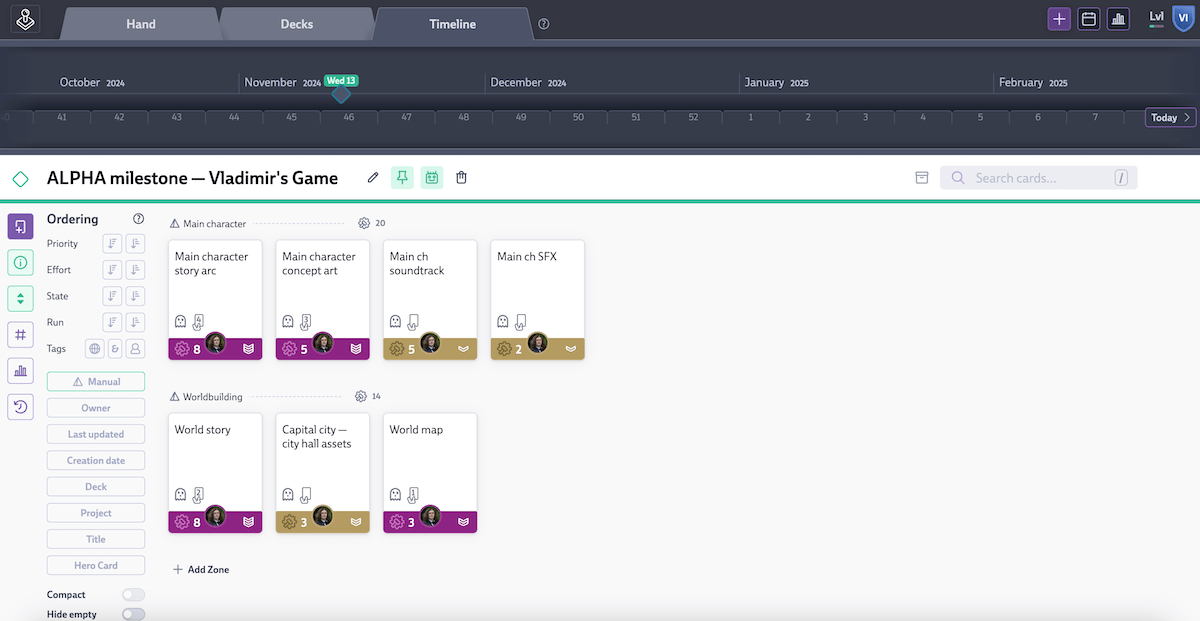The width and height of the screenshot is (1200, 621).
Task: Expand Main ch soundtrack card priority chevron
Action: click(x=463, y=349)
